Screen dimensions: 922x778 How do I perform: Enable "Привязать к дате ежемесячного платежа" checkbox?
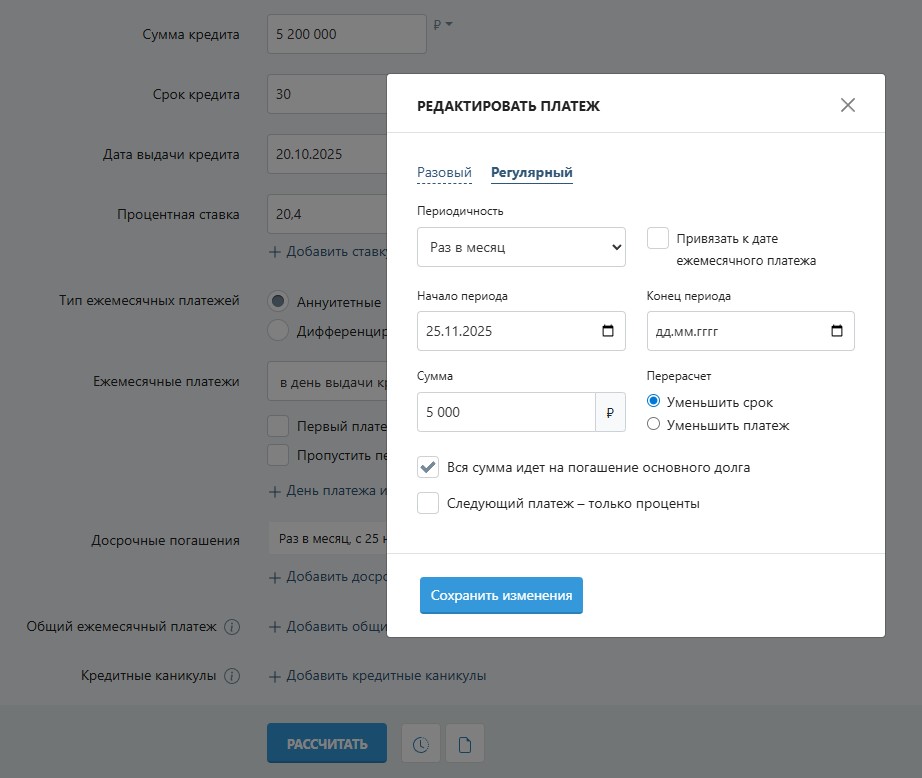(657, 238)
